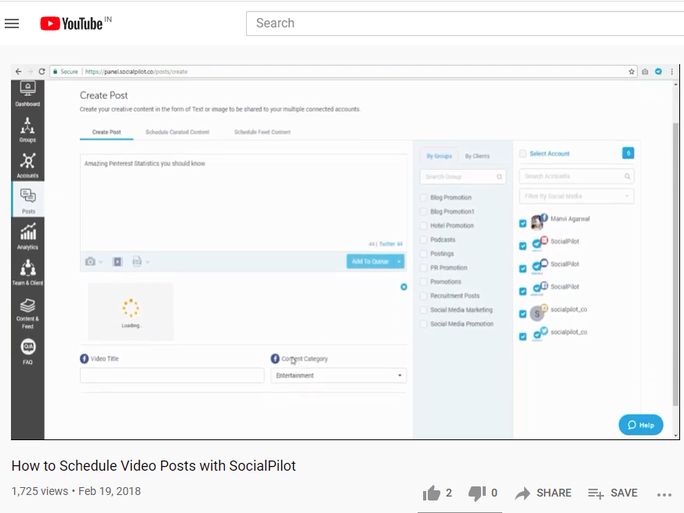Uncheck the socialpilot_co account with grey avatar

click(523, 314)
